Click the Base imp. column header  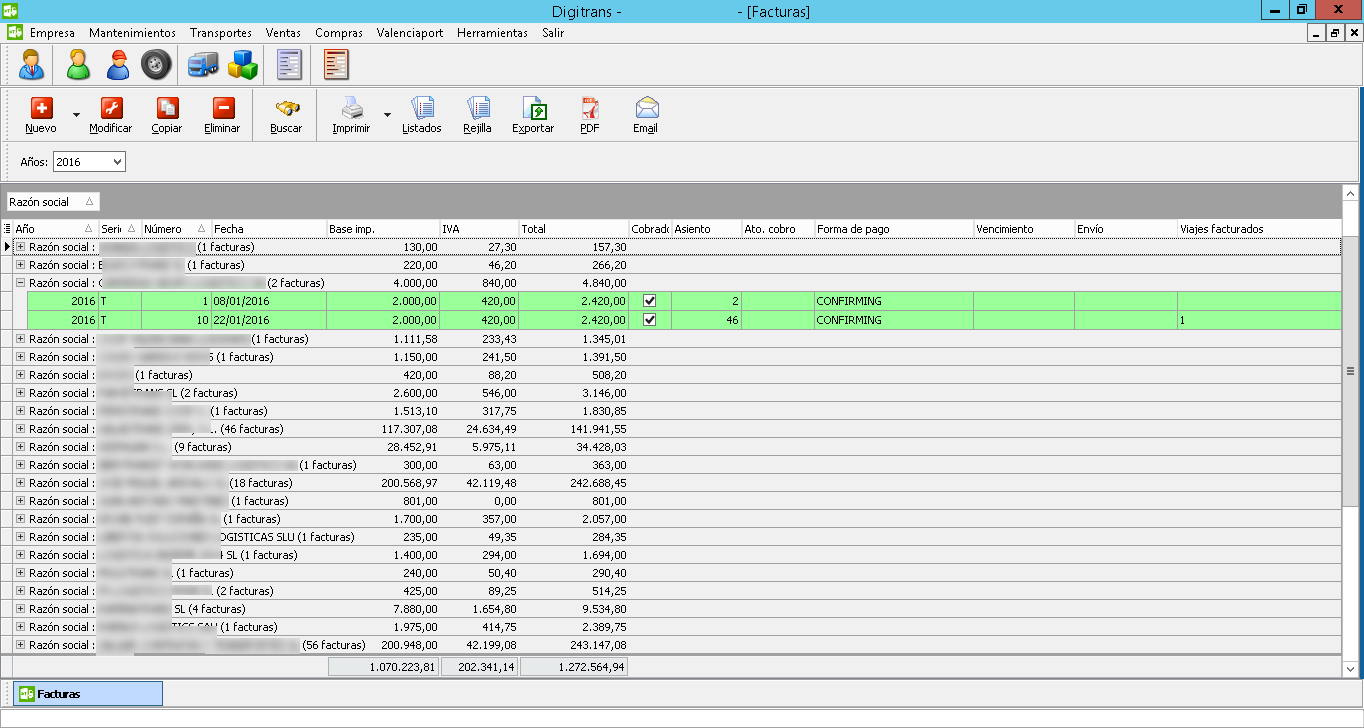pos(383,229)
